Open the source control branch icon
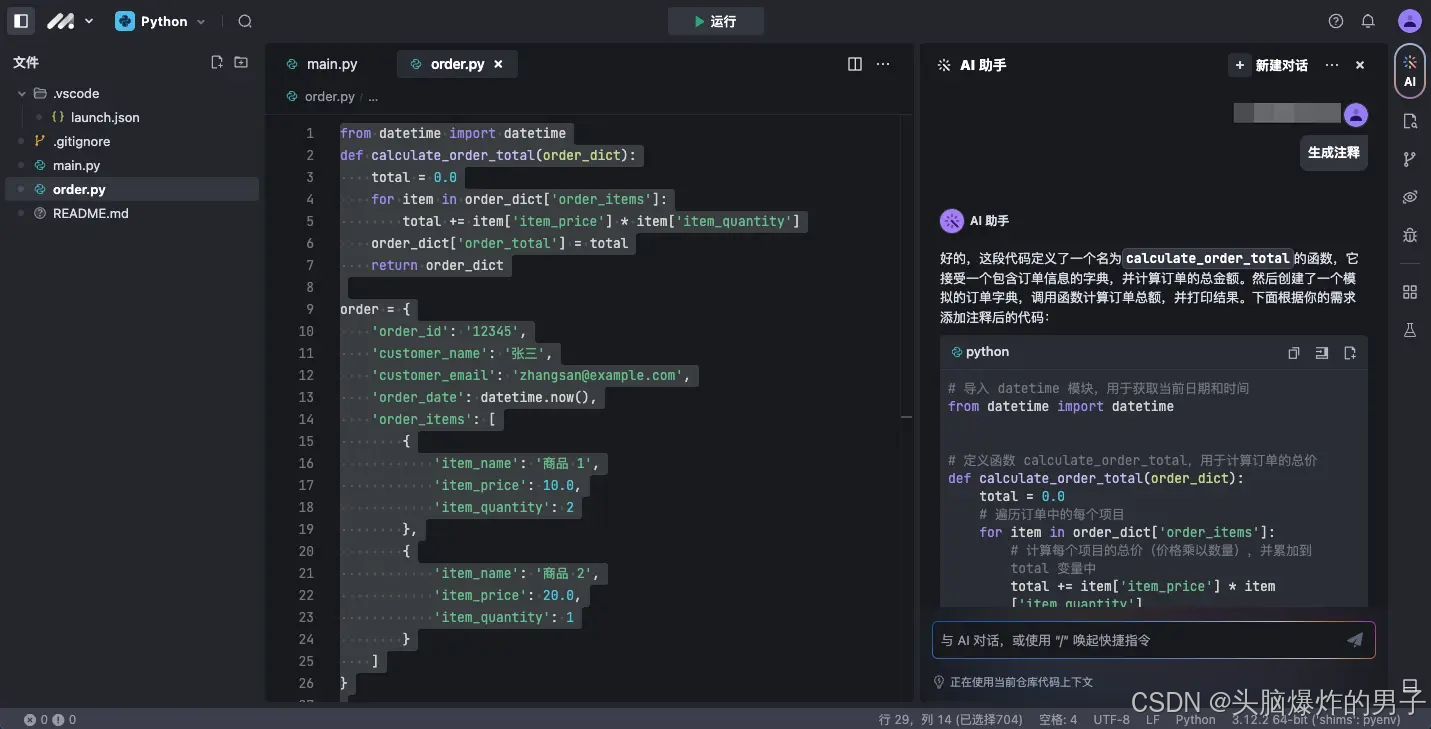 (1409, 159)
